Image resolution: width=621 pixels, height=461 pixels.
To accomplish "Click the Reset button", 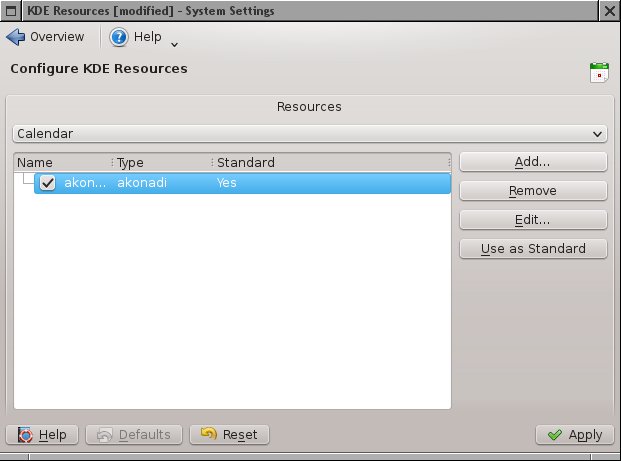I will click(x=229, y=435).
